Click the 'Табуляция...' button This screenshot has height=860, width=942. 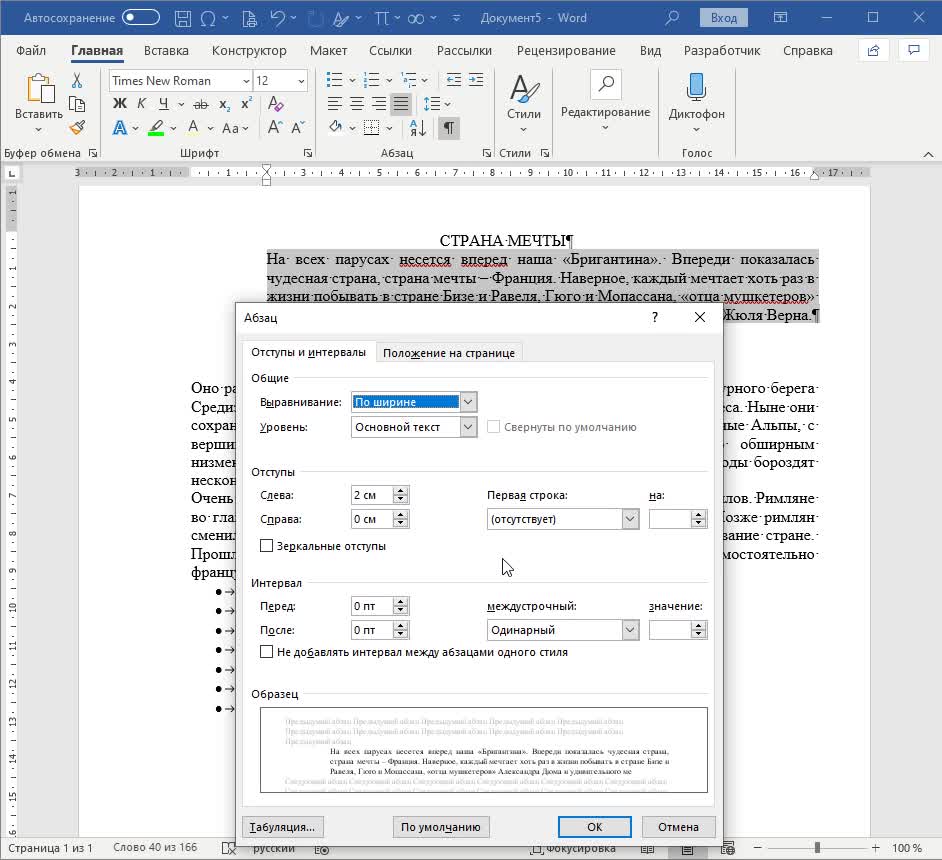[x=282, y=827]
